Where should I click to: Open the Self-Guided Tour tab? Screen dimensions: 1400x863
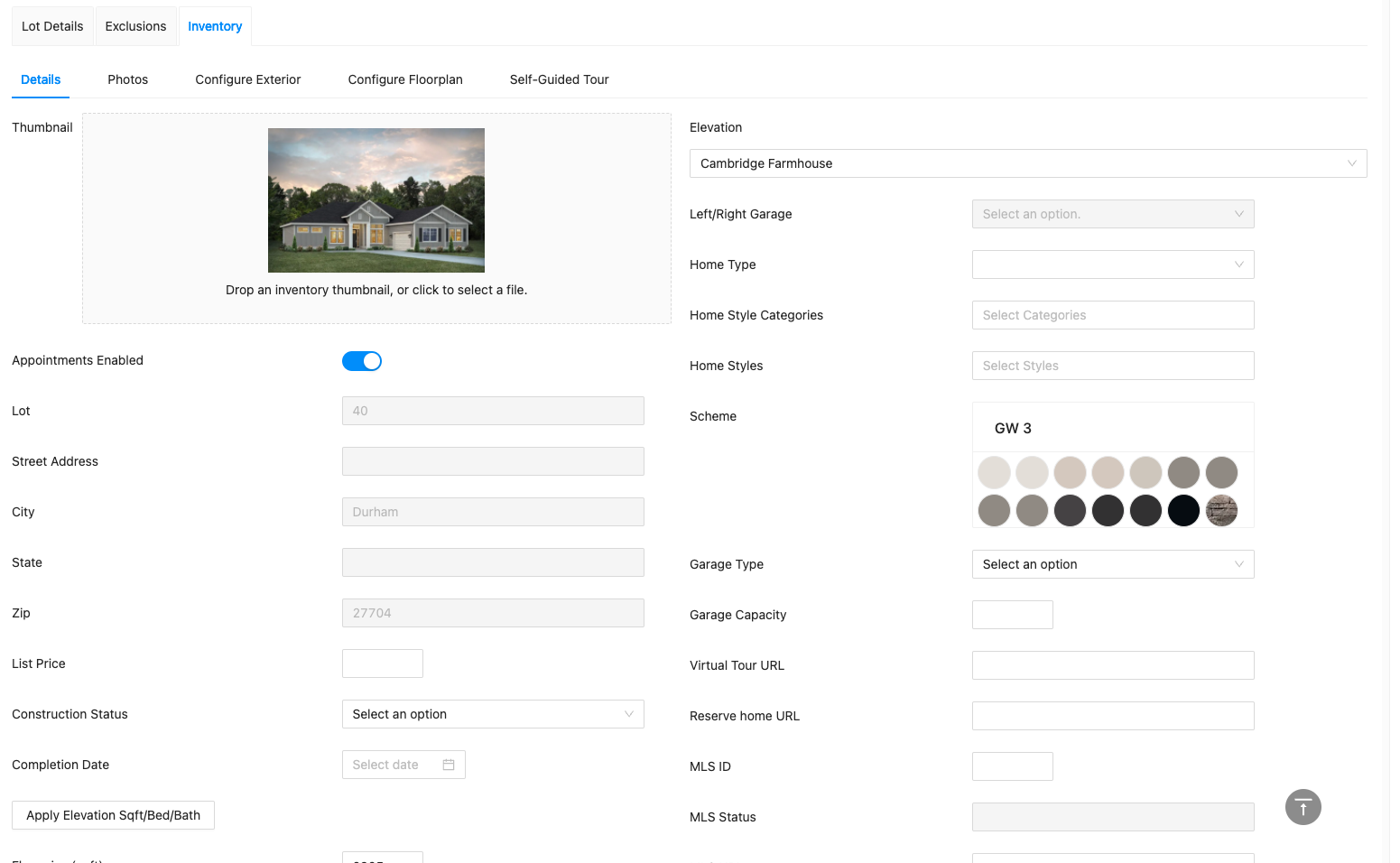pos(559,79)
